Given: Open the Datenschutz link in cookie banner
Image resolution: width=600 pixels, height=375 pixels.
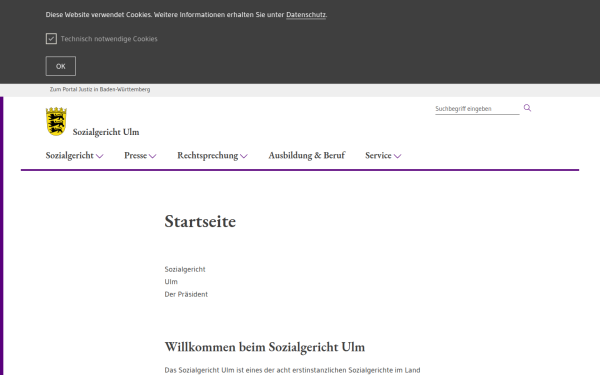Looking at the screenshot, I should [306, 15].
